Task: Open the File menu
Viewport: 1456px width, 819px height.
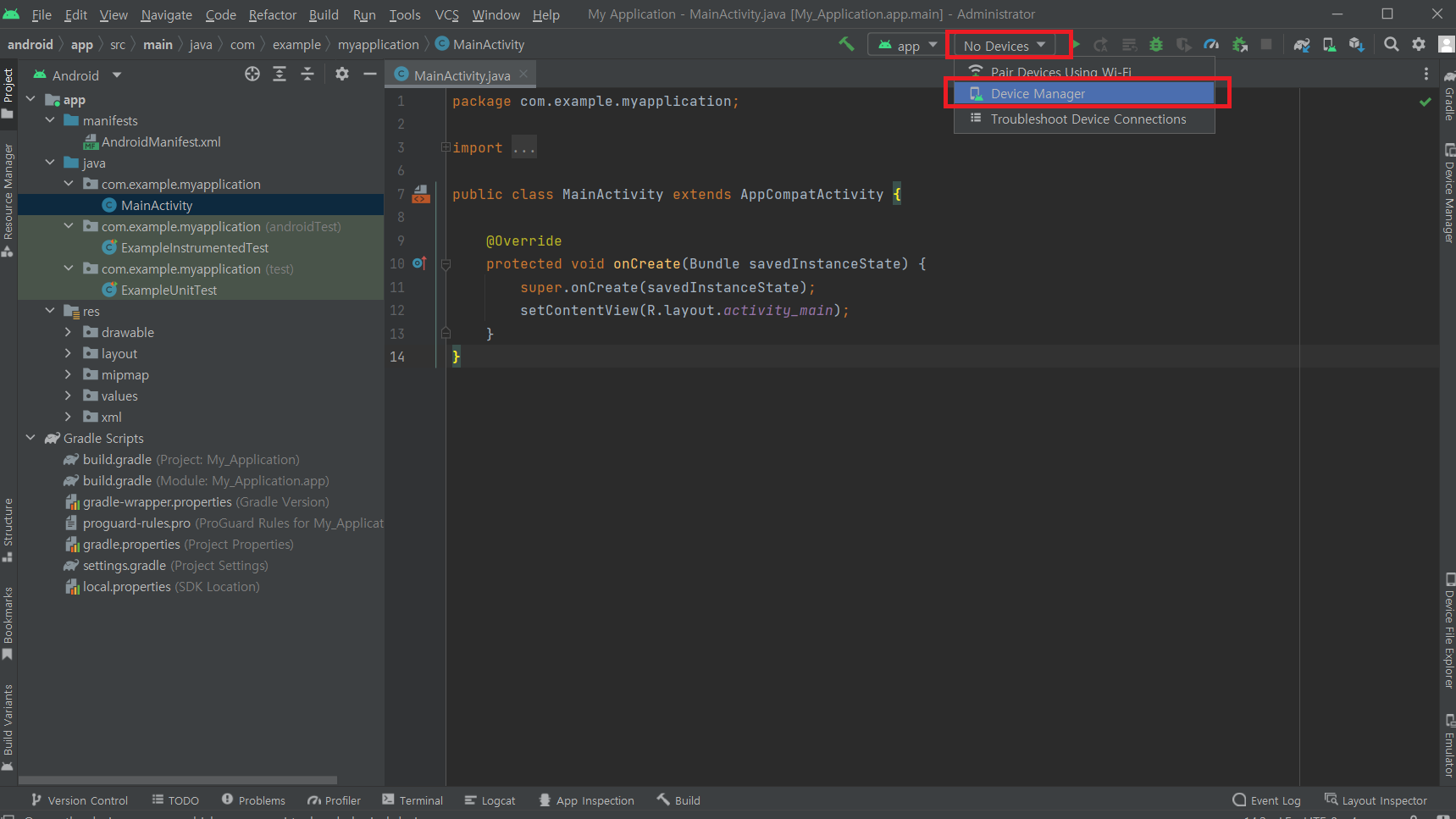Action: pyautogui.click(x=42, y=14)
